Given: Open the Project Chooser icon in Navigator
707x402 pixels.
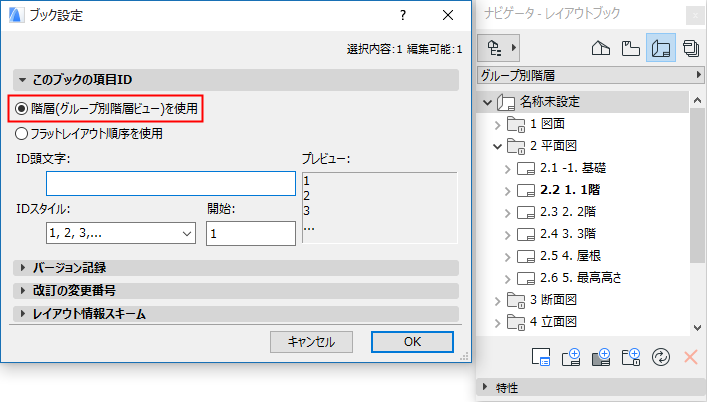Looking at the screenshot, I should pyautogui.click(x=498, y=48).
